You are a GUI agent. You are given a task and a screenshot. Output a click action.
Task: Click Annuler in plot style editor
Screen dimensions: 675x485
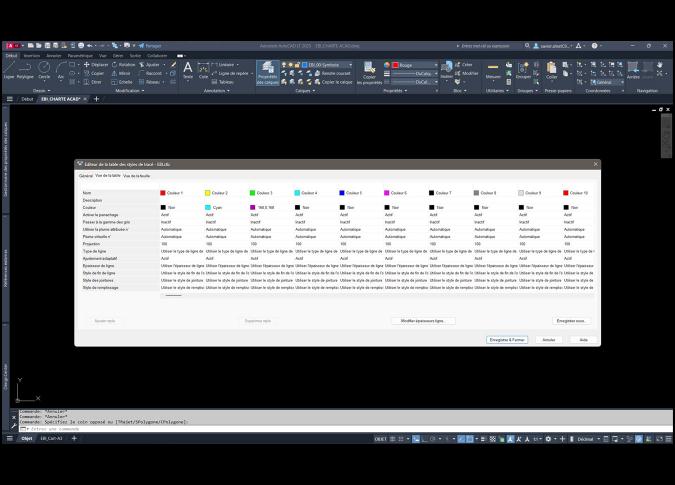[548, 340]
